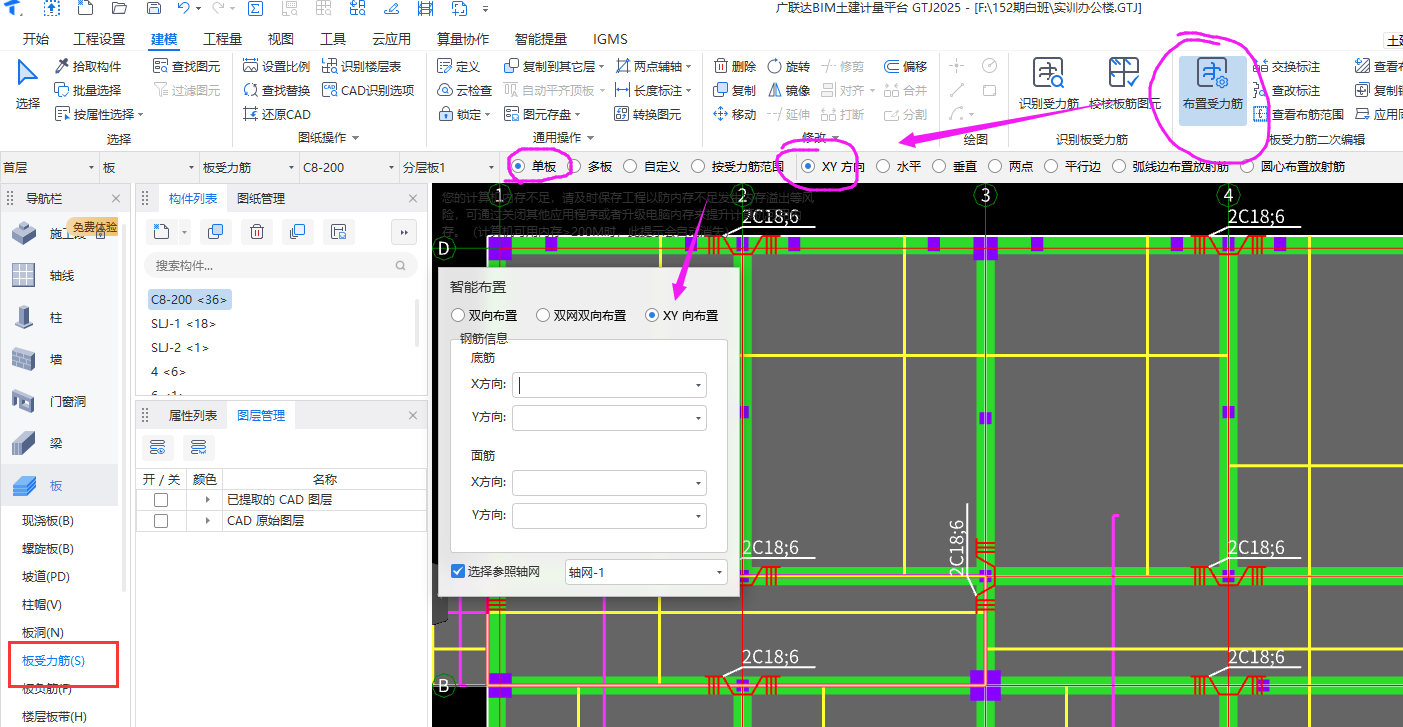Open 面筋 Y方向 dropdown
The height and width of the screenshot is (727, 1403).
pyautogui.click(x=697, y=516)
